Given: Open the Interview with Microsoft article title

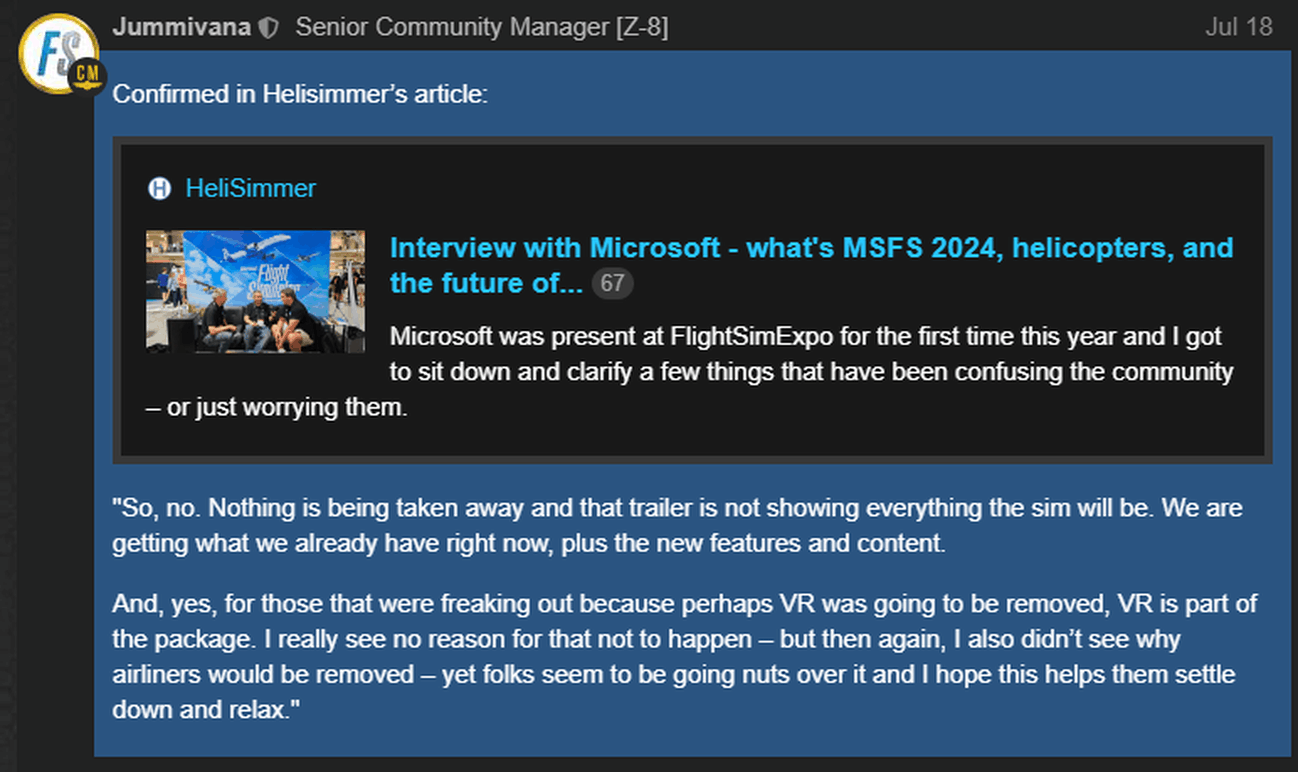Looking at the screenshot, I should [810, 248].
